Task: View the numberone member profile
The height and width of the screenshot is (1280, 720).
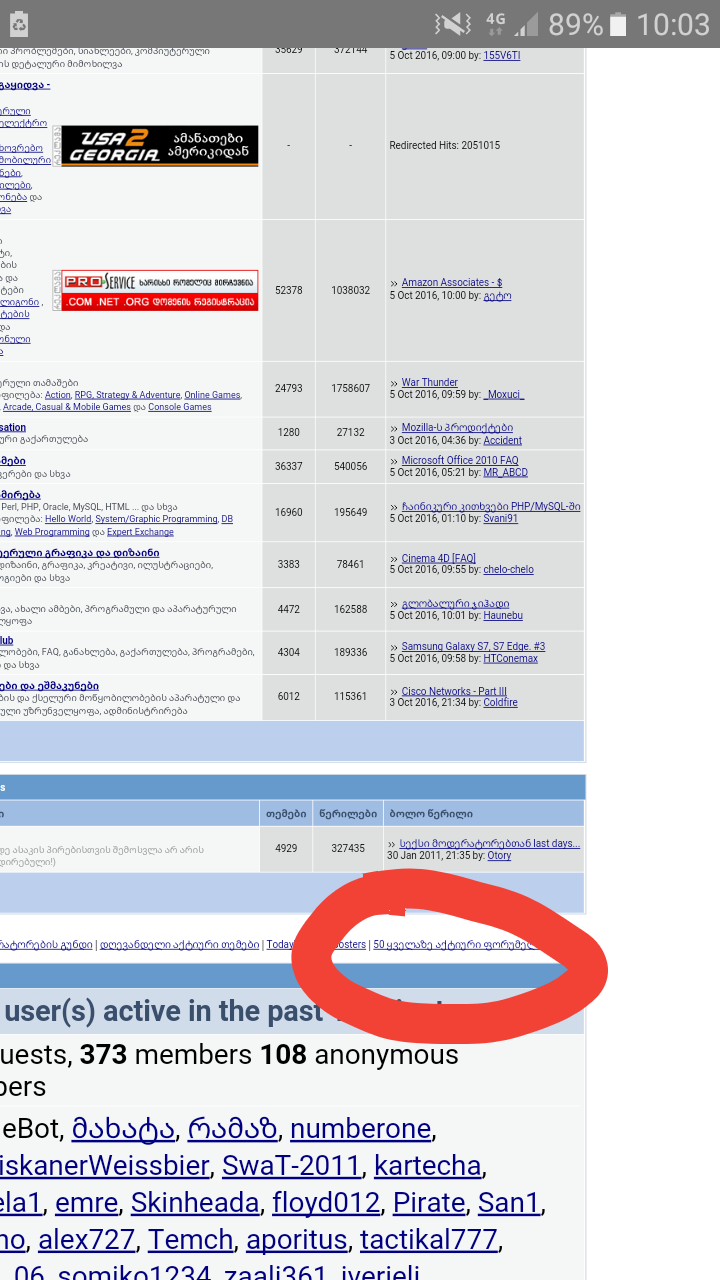Action: coord(360,1129)
